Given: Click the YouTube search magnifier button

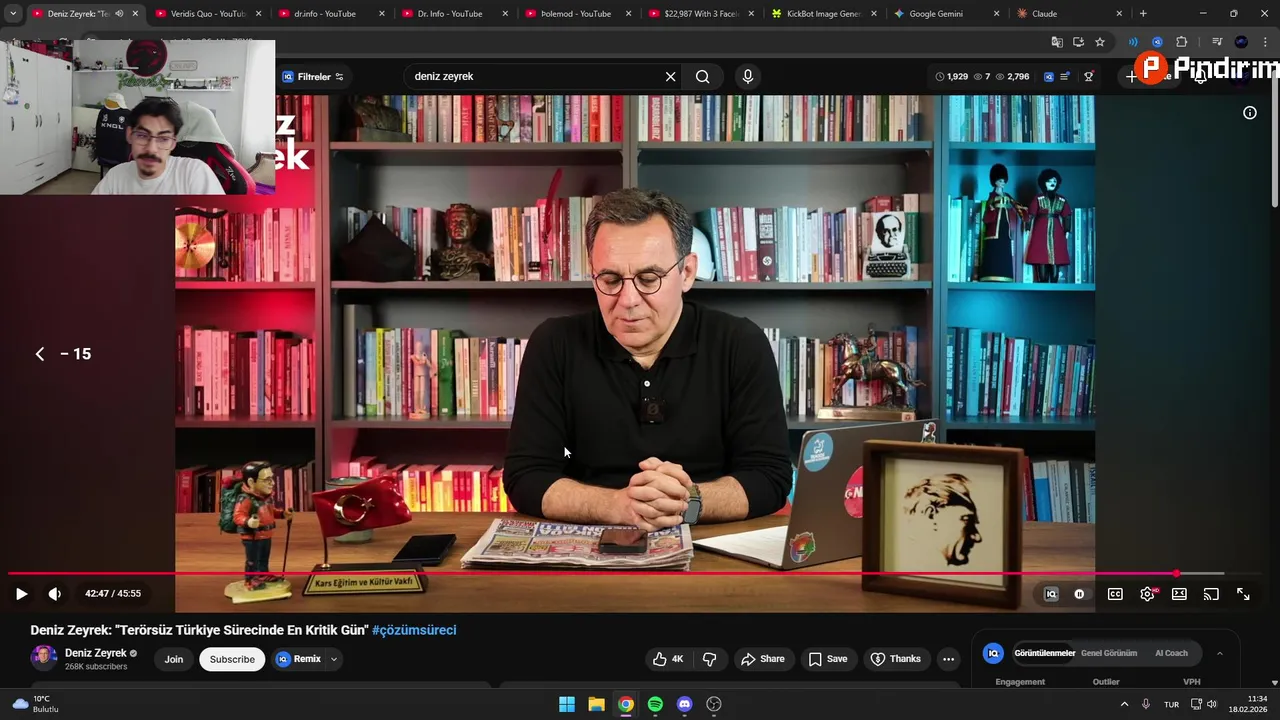Looking at the screenshot, I should pos(702,77).
